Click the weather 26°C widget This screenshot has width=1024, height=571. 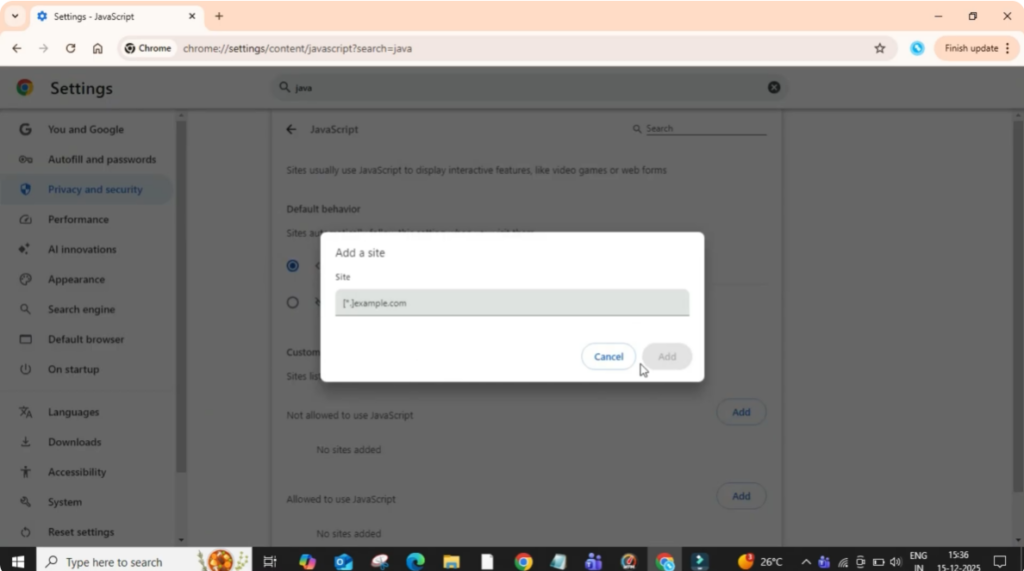point(760,562)
